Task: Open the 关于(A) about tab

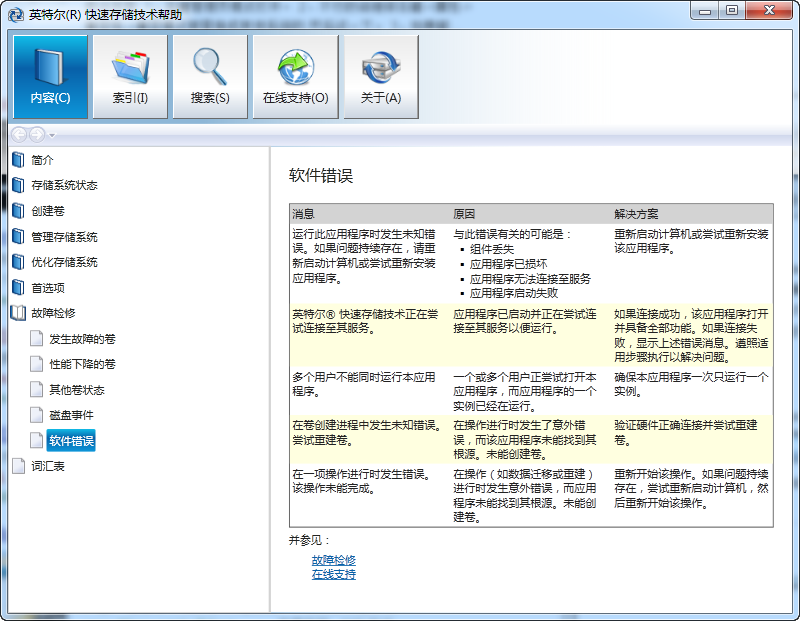Action: click(381, 77)
